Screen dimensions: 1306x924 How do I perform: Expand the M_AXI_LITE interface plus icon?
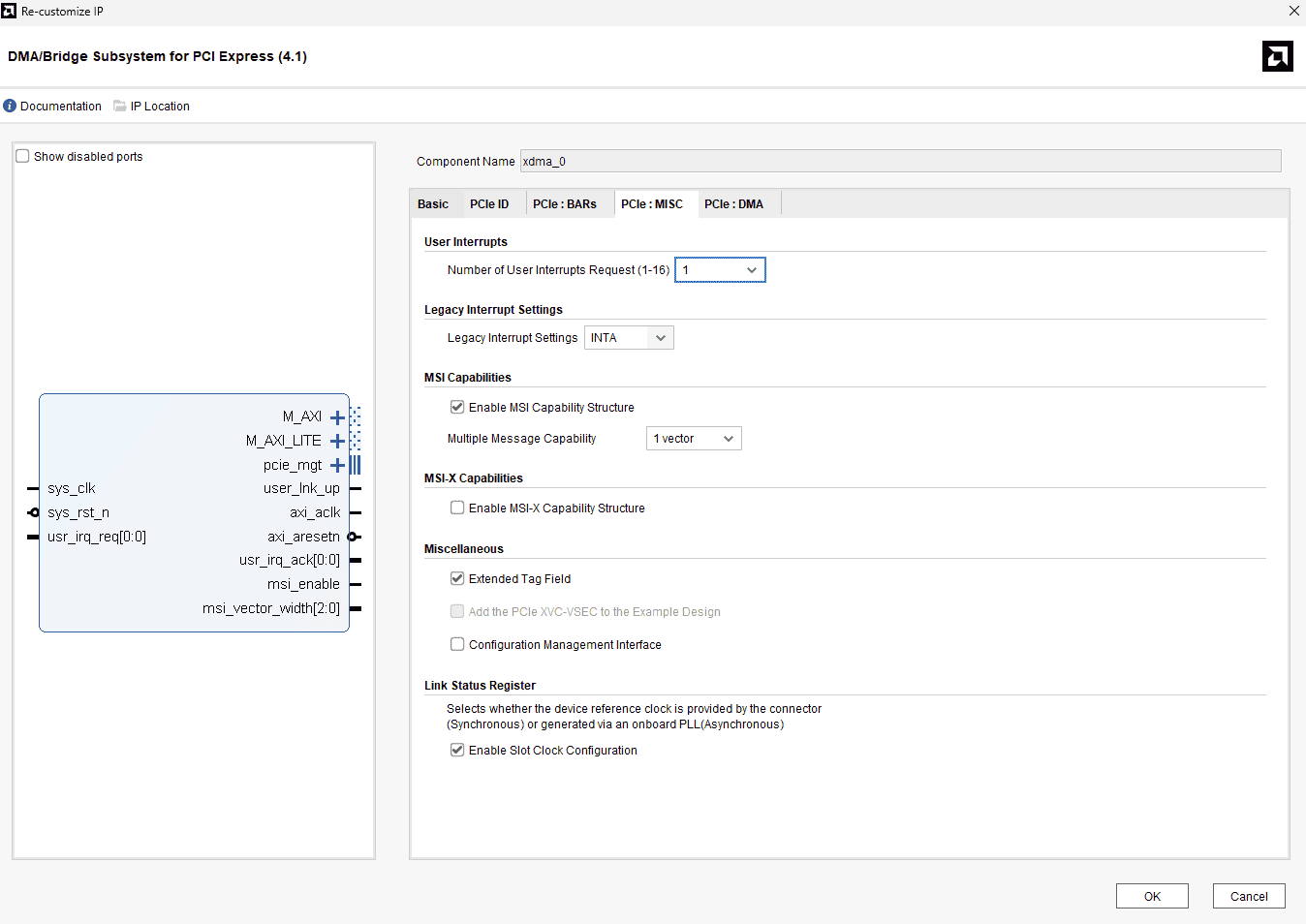(337, 442)
